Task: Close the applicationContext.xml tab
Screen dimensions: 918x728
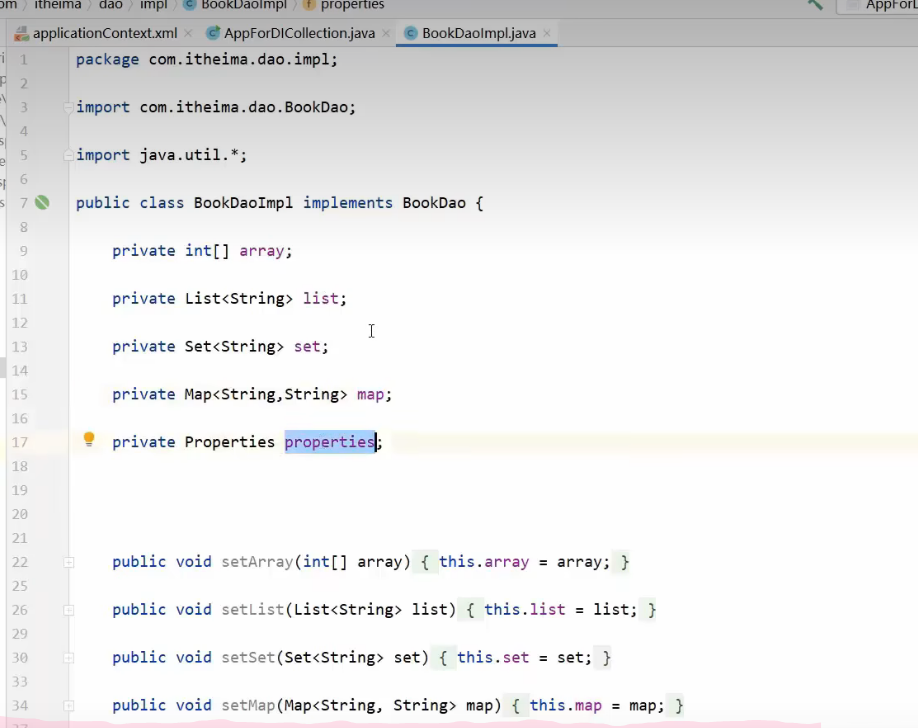Action: [188, 34]
